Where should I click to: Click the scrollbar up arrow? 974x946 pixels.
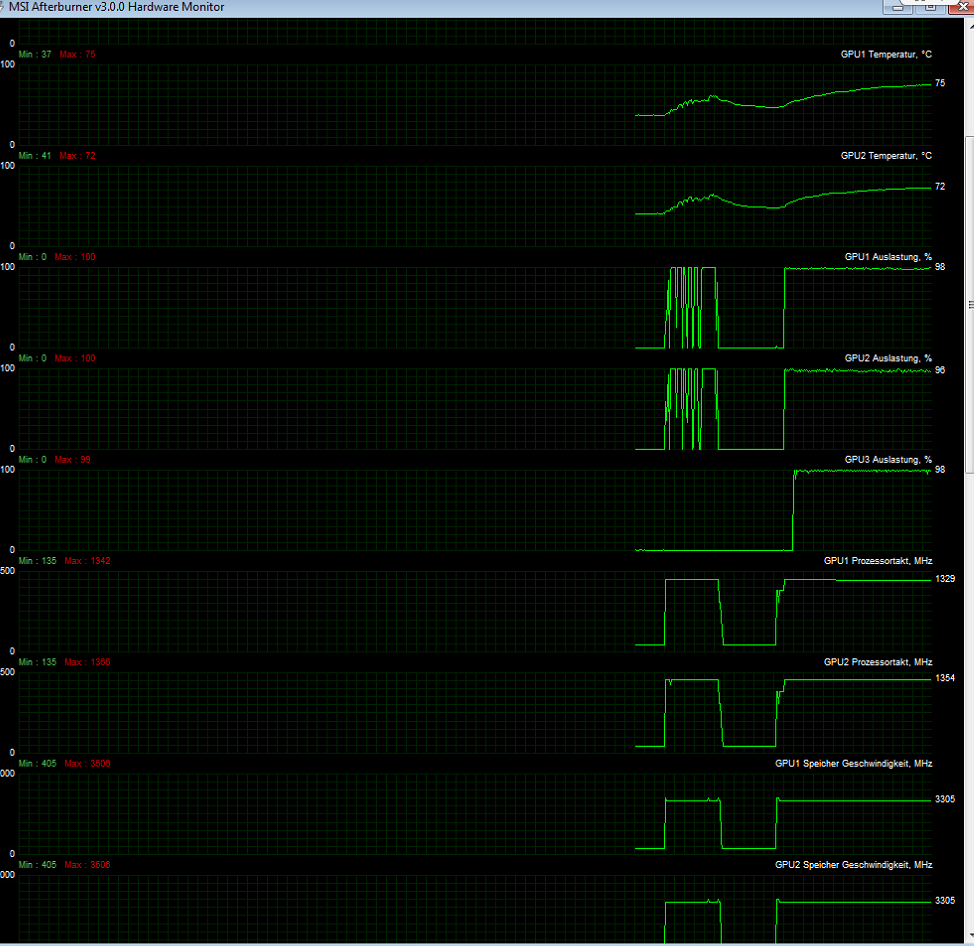(968, 25)
